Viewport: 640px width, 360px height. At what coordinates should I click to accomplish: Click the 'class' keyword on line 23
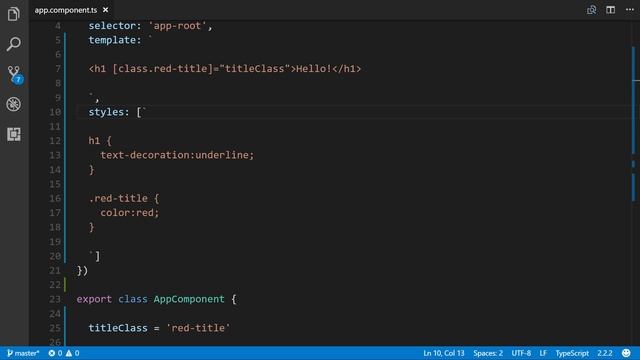[133, 299]
